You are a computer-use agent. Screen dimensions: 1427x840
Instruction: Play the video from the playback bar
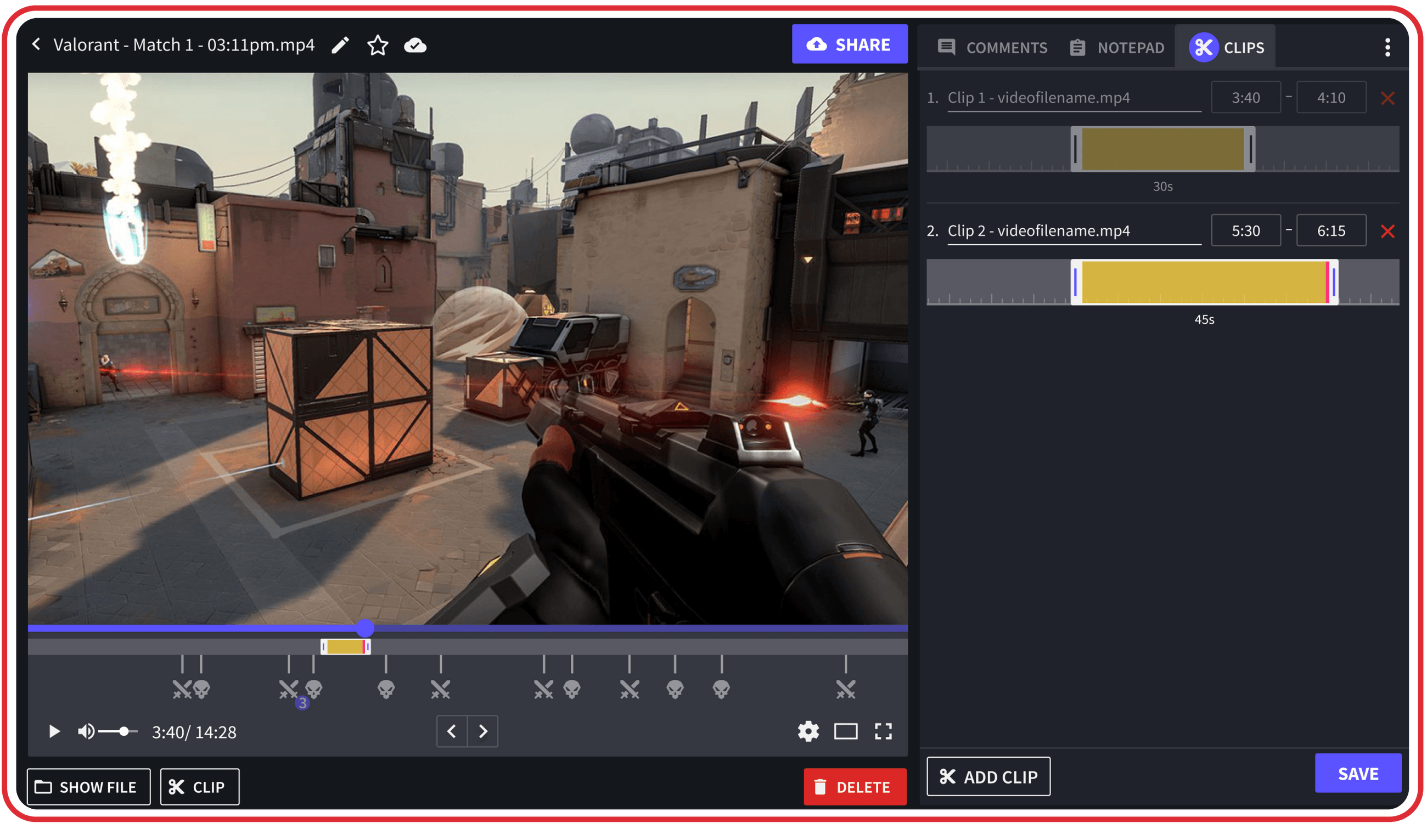coord(54,731)
